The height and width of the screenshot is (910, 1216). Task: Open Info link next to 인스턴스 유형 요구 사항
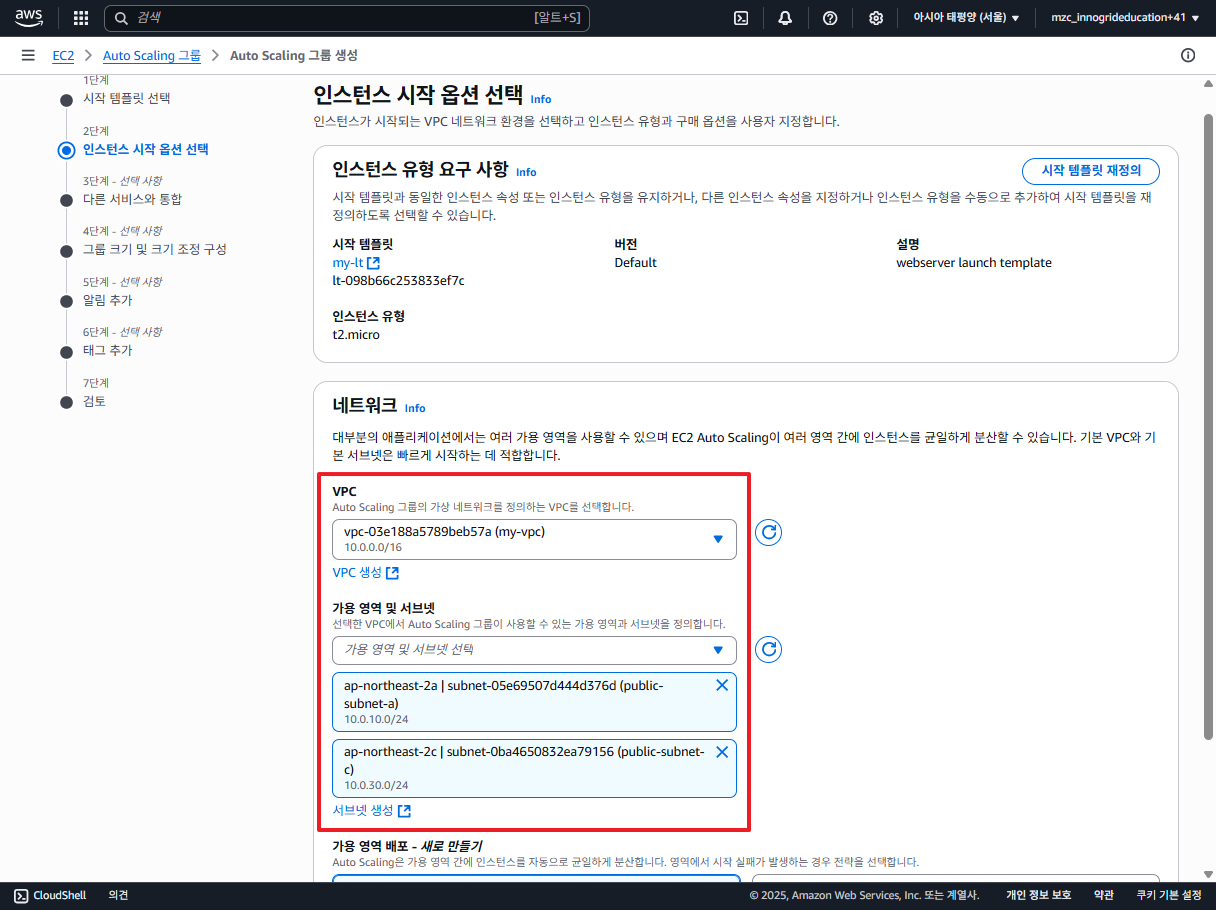click(527, 173)
